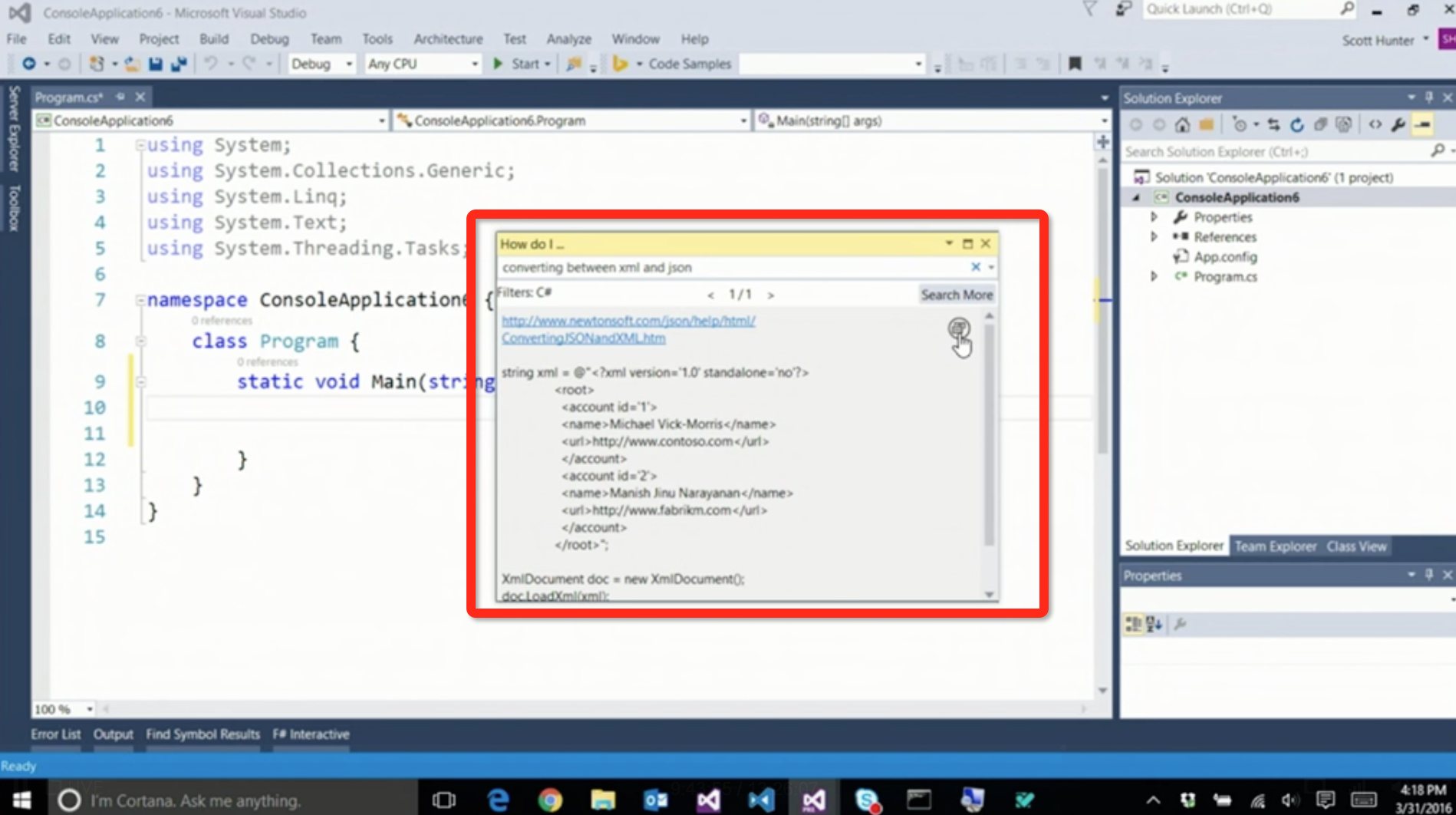Click the View Code icon in Solution Explorer
Screen dimensions: 1456x815
tap(1375, 124)
